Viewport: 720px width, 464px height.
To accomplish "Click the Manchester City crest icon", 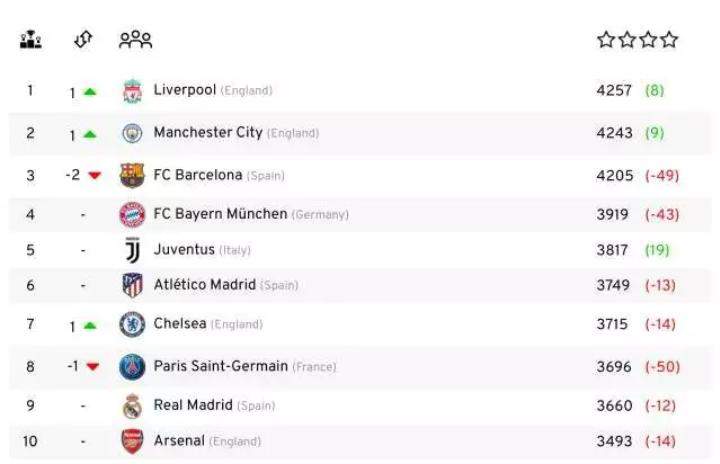I will [x=132, y=133].
